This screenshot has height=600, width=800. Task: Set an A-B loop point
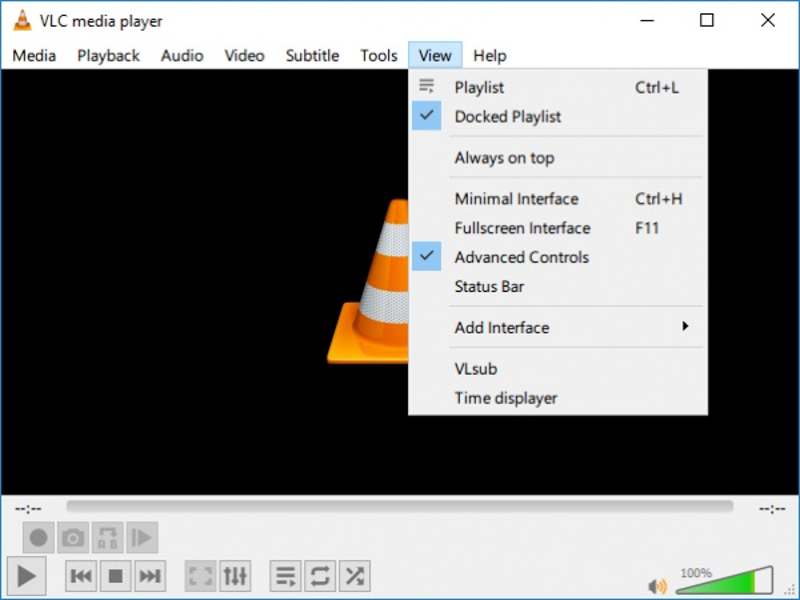click(108, 537)
